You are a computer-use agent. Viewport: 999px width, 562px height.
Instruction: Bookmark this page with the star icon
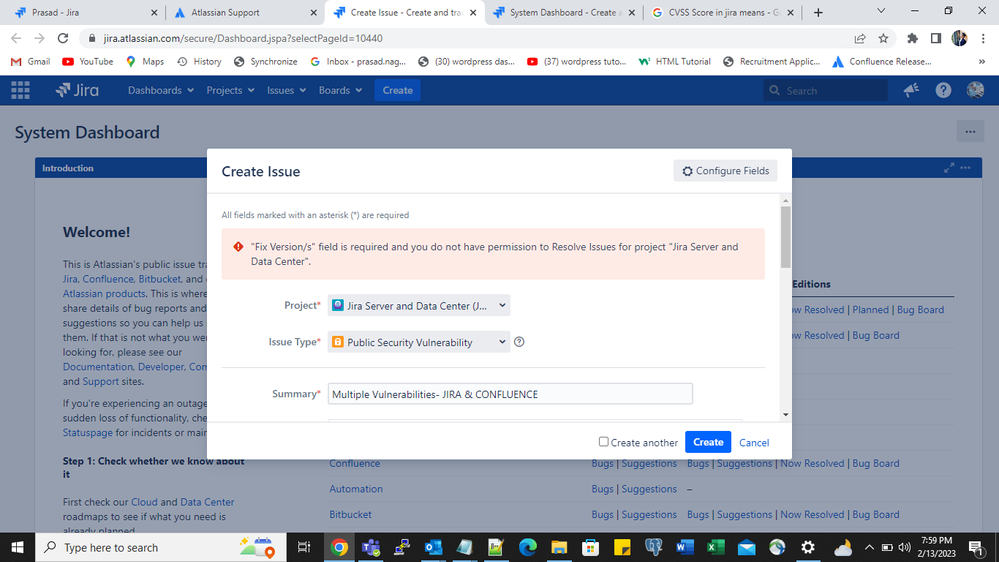point(883,38)
